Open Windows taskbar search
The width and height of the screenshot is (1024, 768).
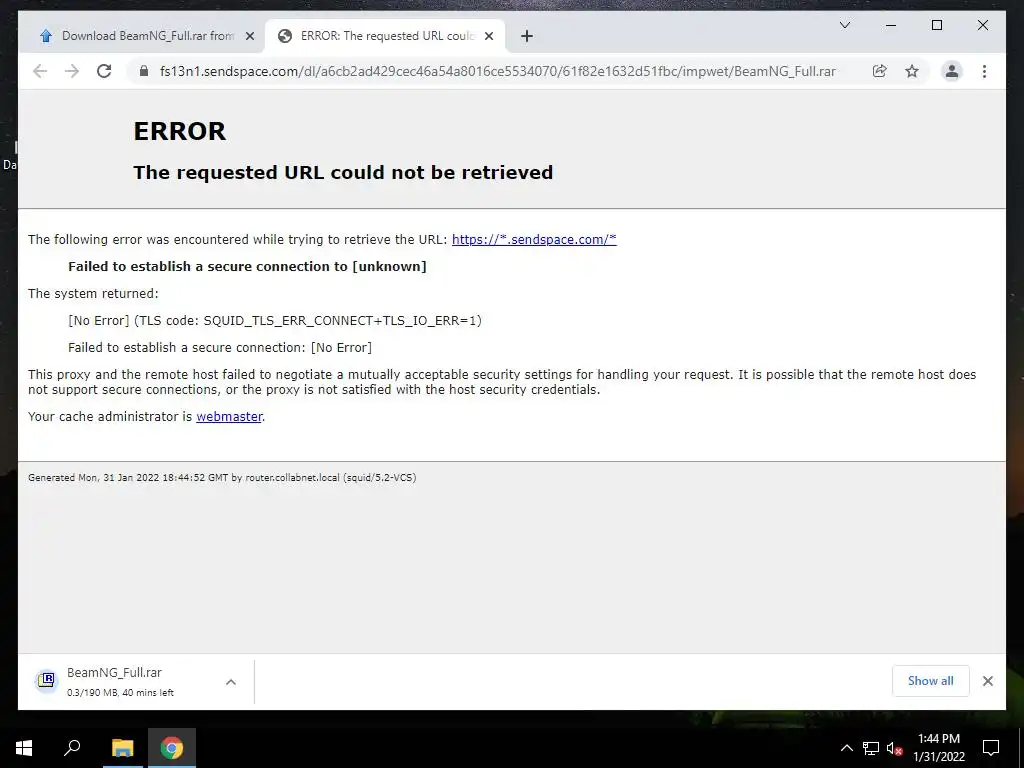coord(72,748)
